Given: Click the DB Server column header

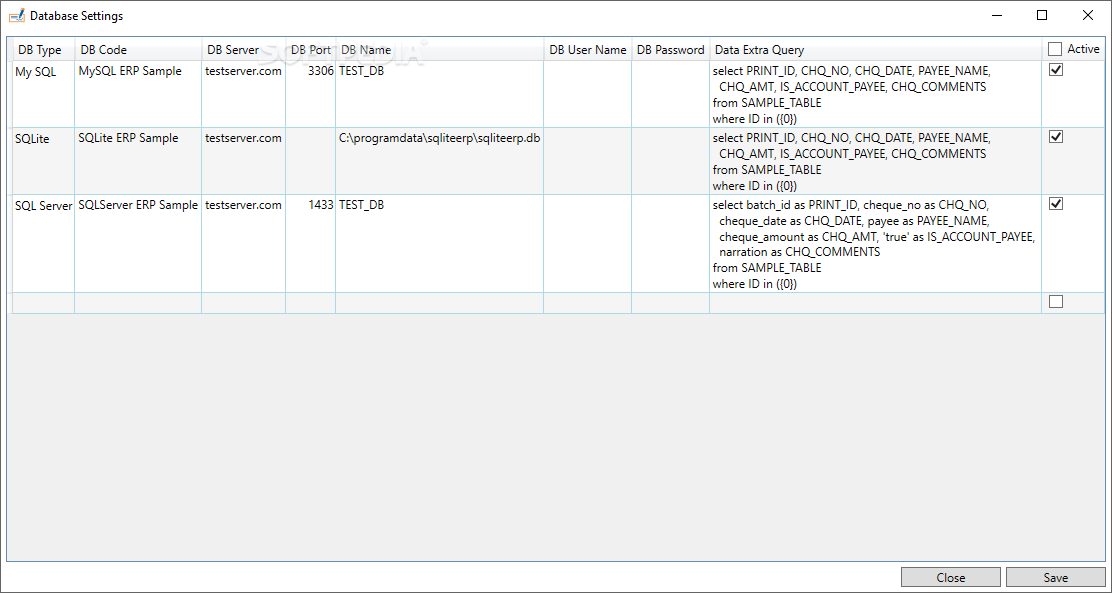Looking at the screenshot, I should (x=243, y=50).
